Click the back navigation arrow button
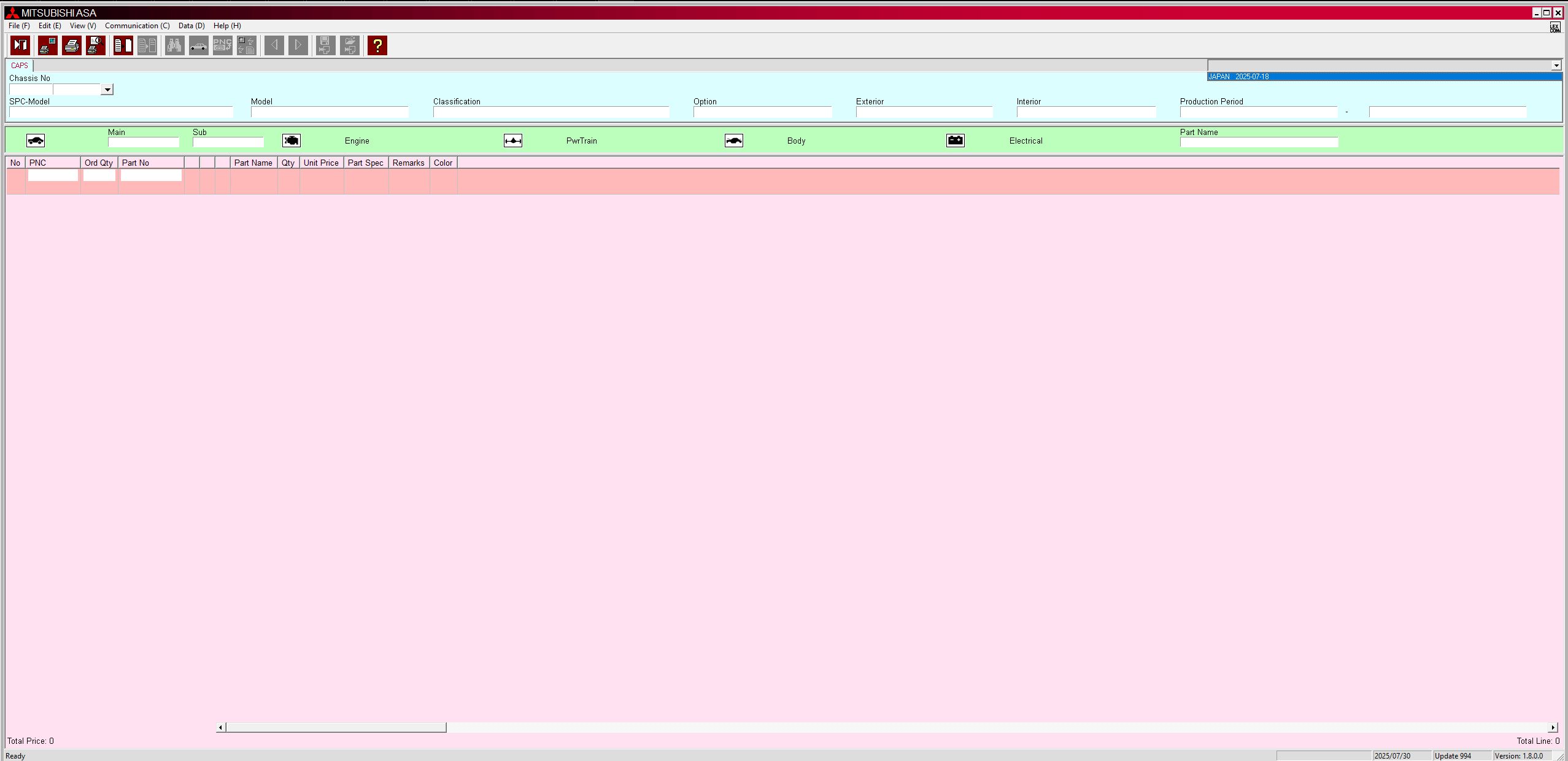Screen dimensions: 1568x761 [x=274, y=45]
